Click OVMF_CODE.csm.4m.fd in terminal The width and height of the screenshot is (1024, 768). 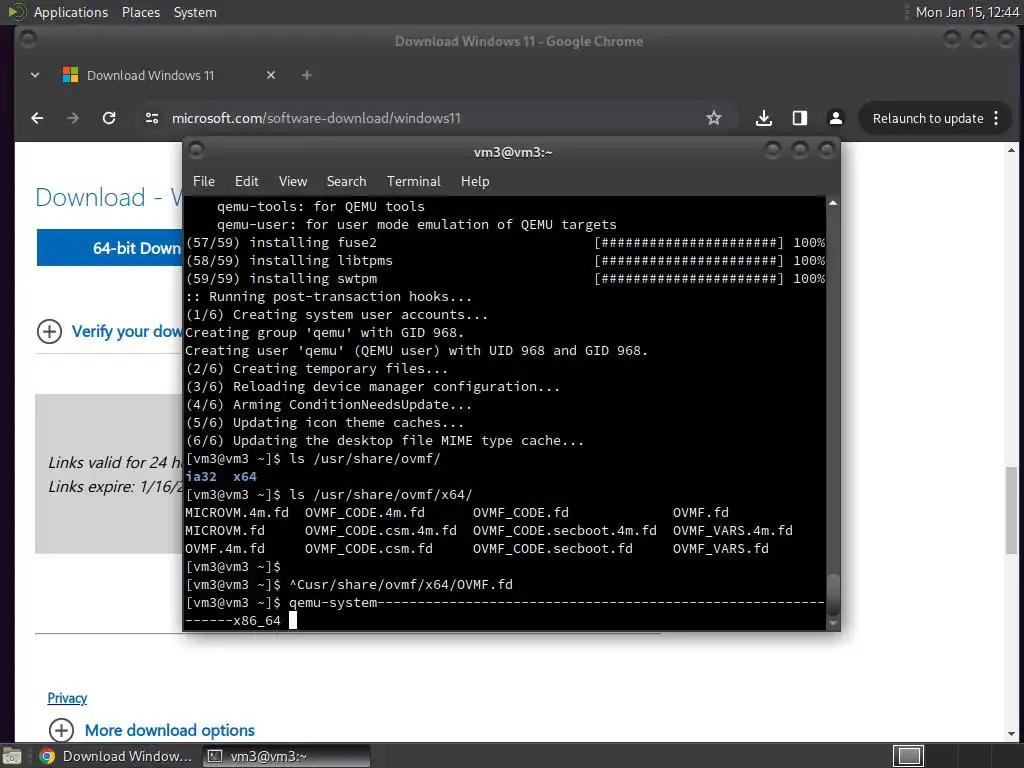pos(381,530)
